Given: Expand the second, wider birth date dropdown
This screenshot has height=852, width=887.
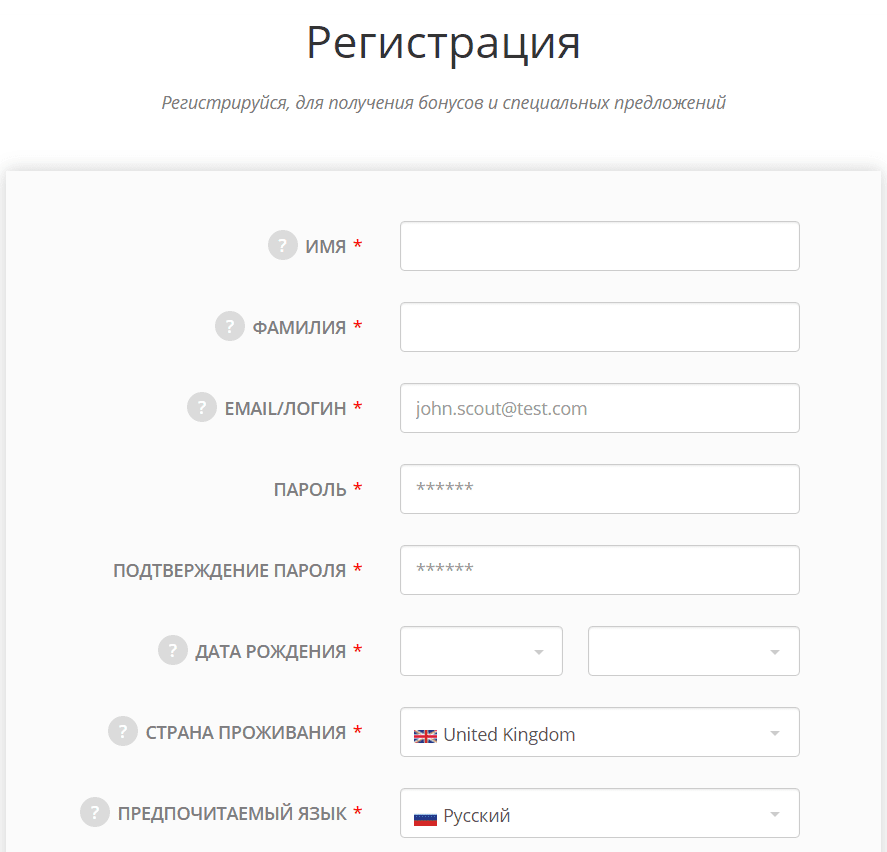Looking at the screenshot, I should (693, 651).
